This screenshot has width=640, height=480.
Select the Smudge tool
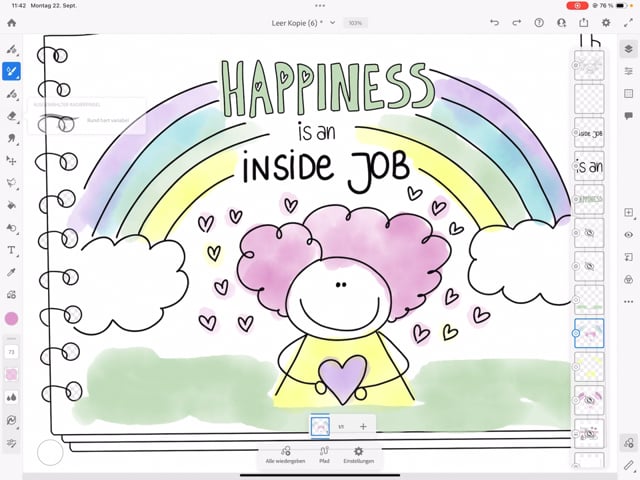11,138
